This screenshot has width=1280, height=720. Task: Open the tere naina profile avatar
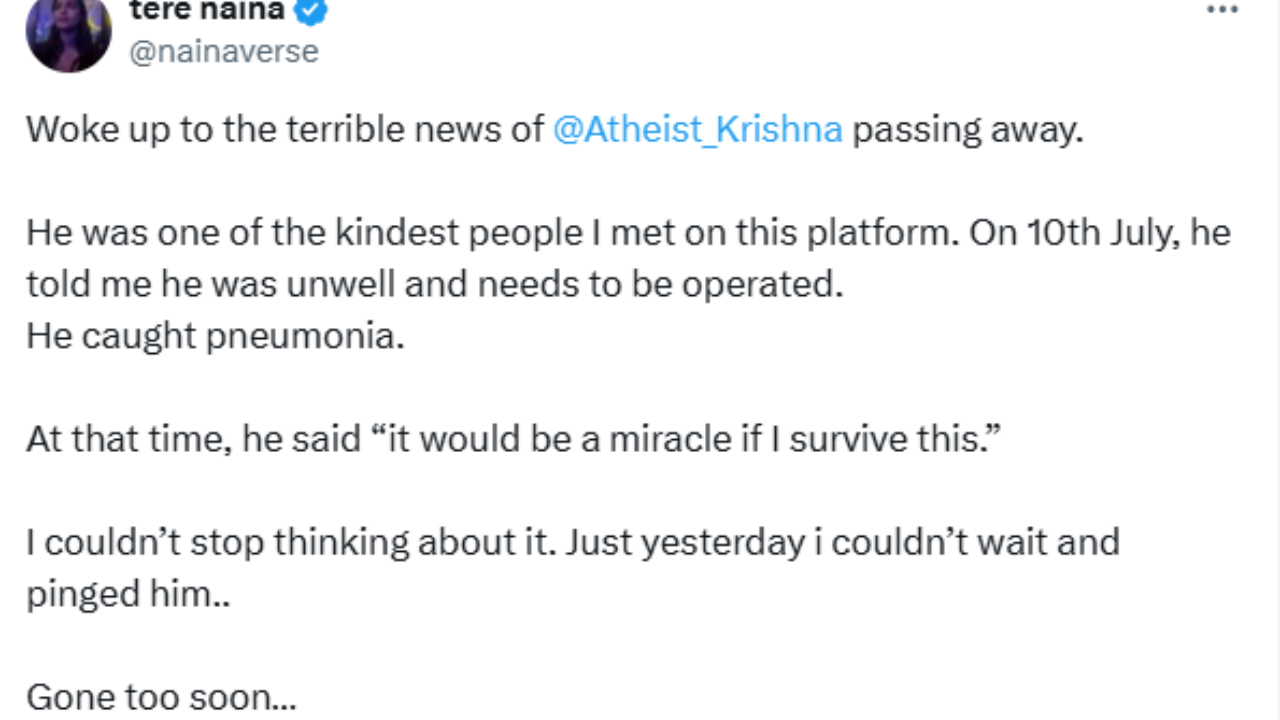click(x=69, y=32)
